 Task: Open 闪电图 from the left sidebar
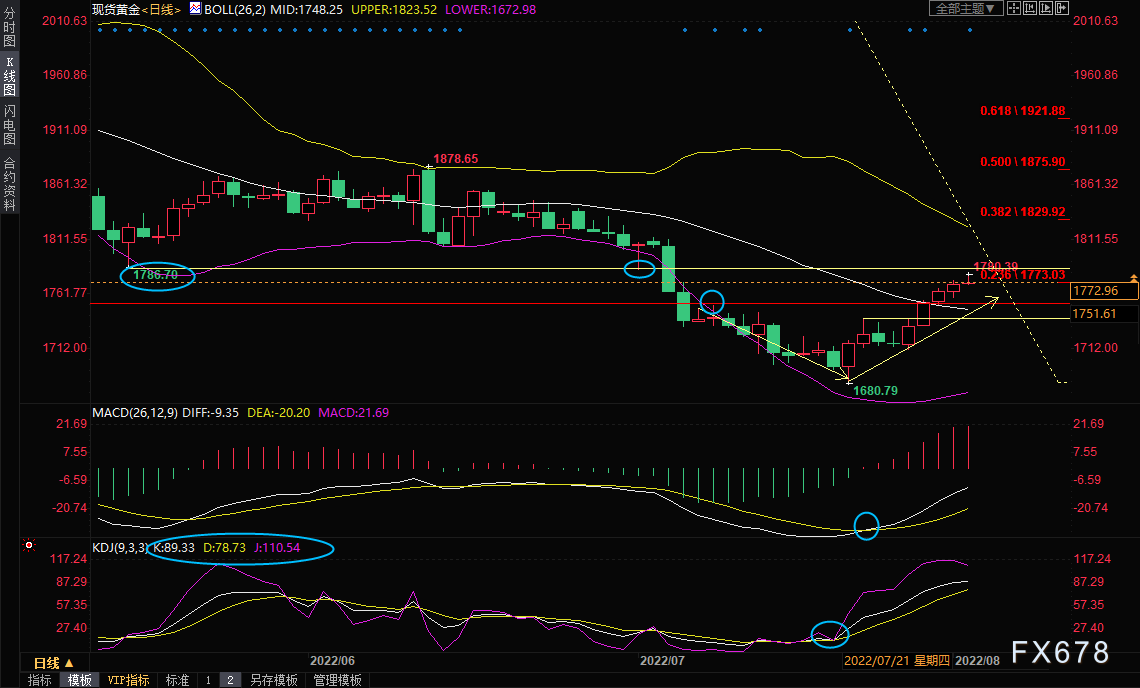(9, 124)
